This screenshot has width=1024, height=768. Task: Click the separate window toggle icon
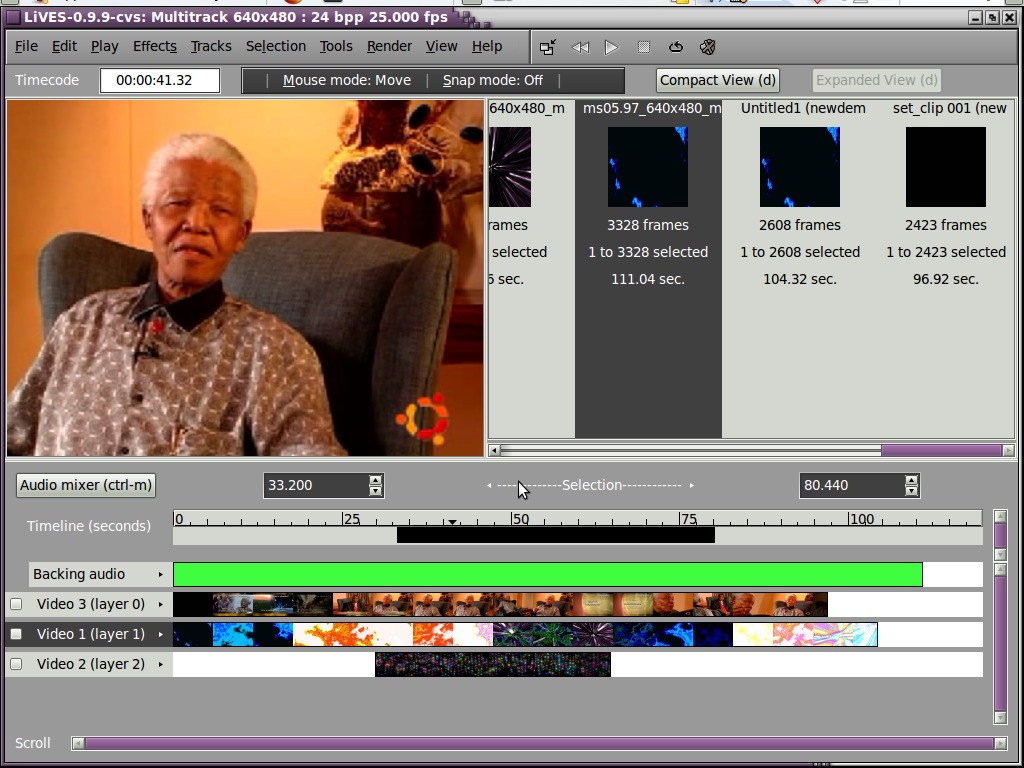548,47
